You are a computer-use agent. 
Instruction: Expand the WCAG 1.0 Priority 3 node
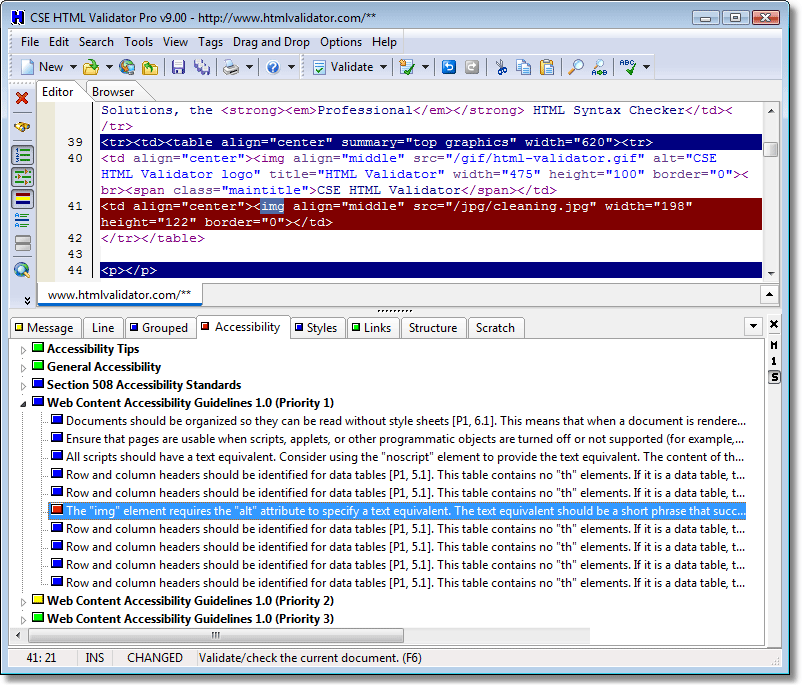23,620
